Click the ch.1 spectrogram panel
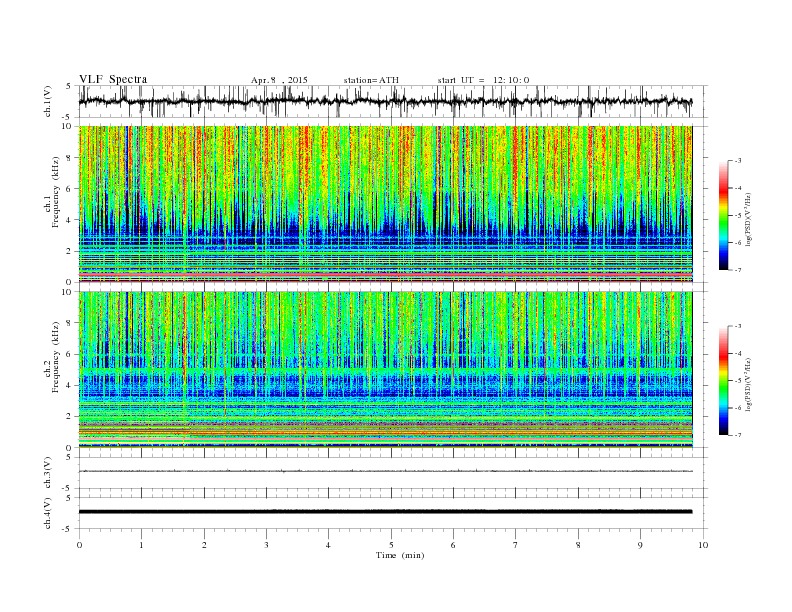Screen dimensions: 792x612 (385, 204)
